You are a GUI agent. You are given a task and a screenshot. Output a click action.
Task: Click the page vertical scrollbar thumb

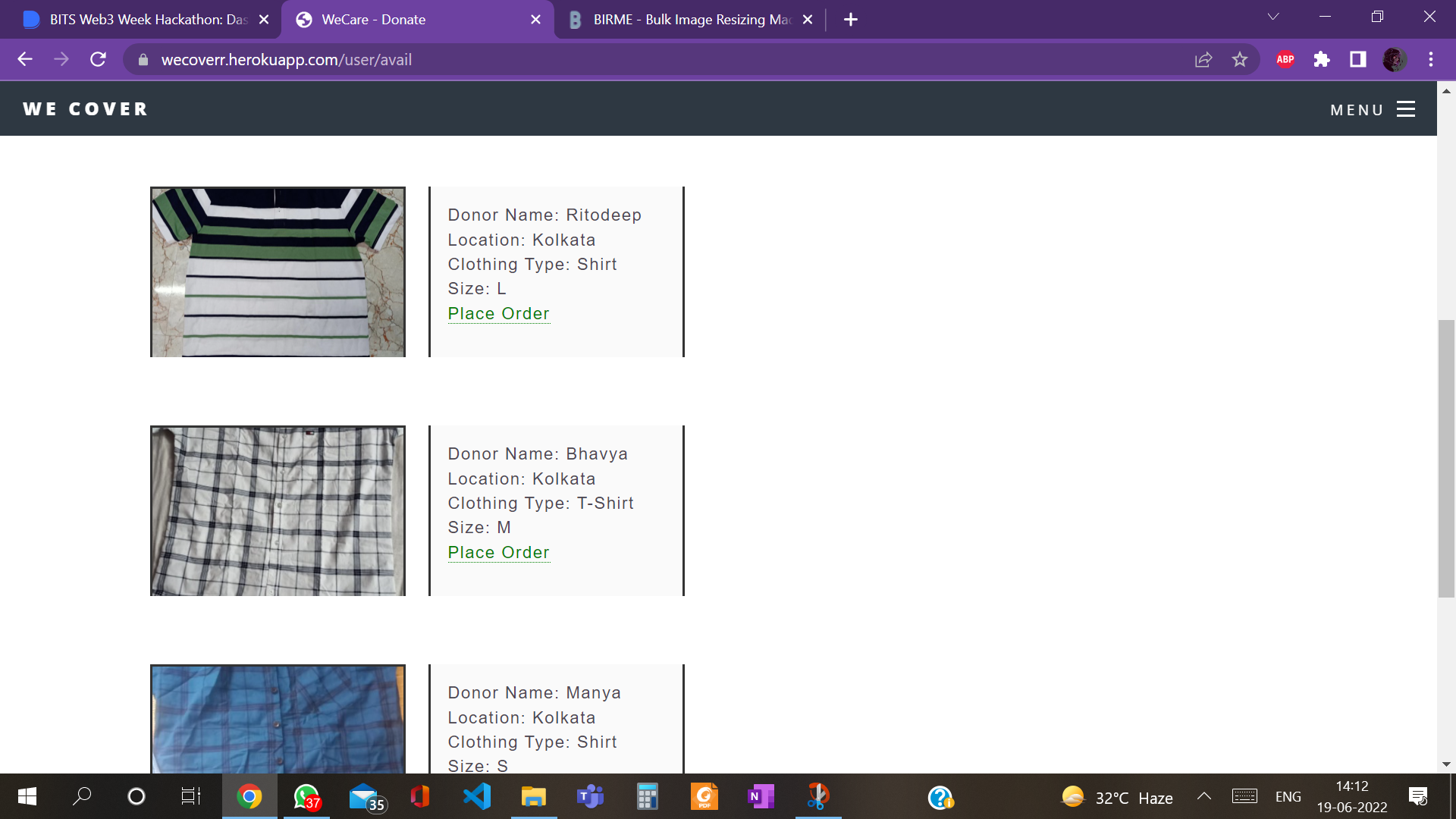click(1445, 458)
